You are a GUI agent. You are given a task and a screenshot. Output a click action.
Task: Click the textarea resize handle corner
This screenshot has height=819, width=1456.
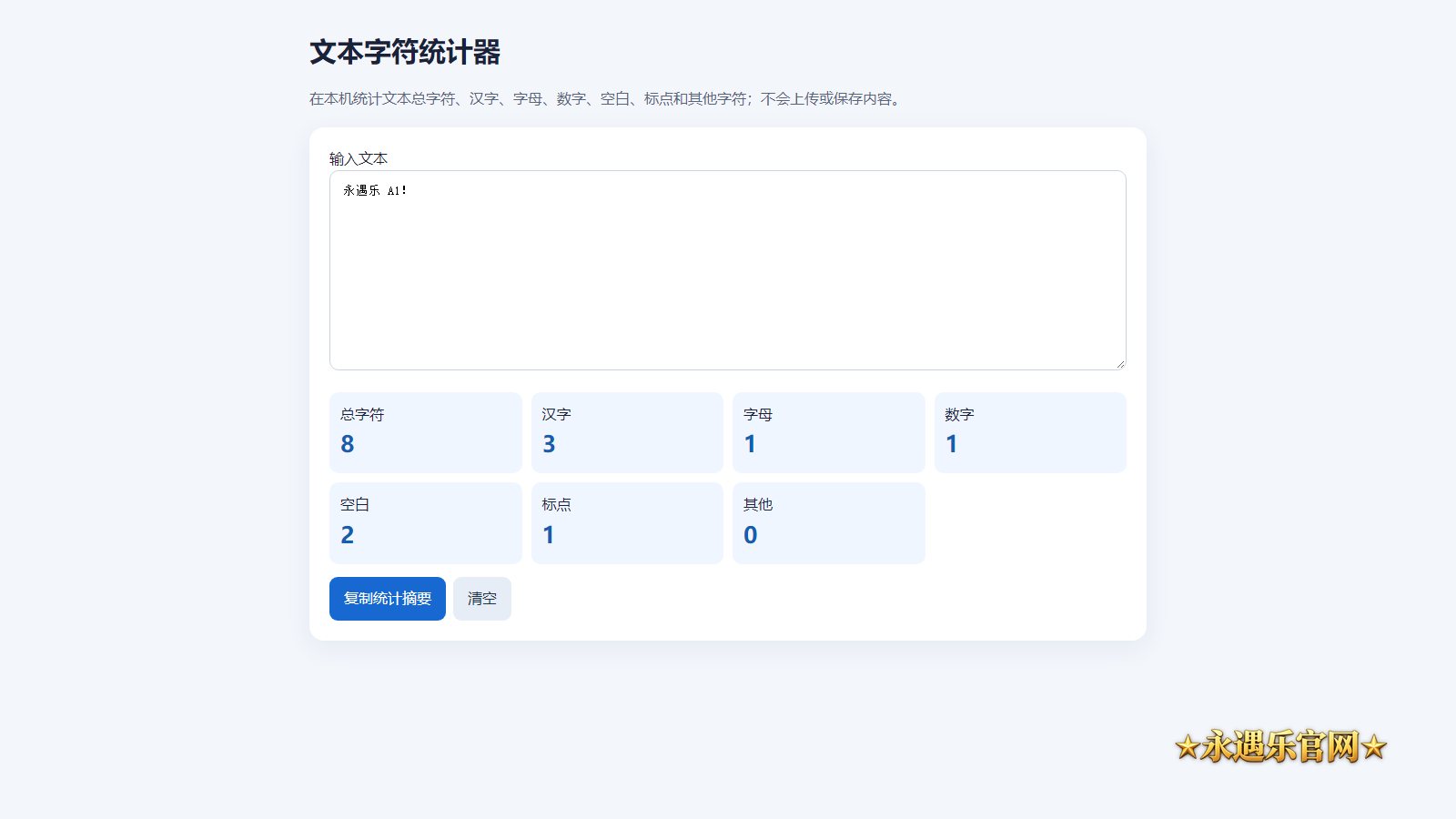(x=1120, y=364)
